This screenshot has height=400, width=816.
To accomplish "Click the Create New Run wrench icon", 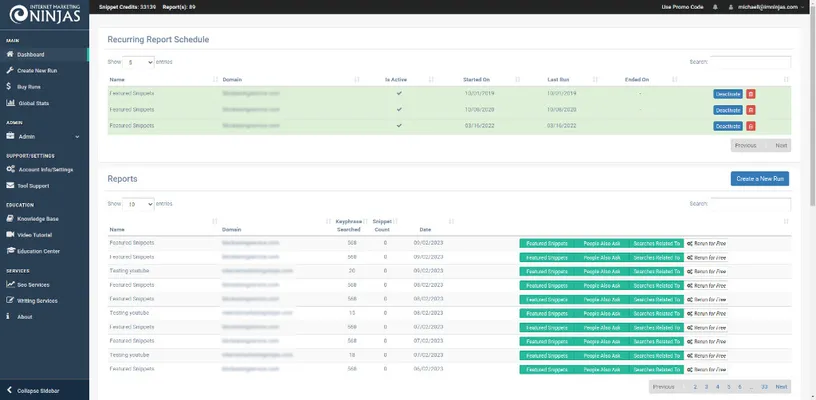I will [x=9, y=71].
